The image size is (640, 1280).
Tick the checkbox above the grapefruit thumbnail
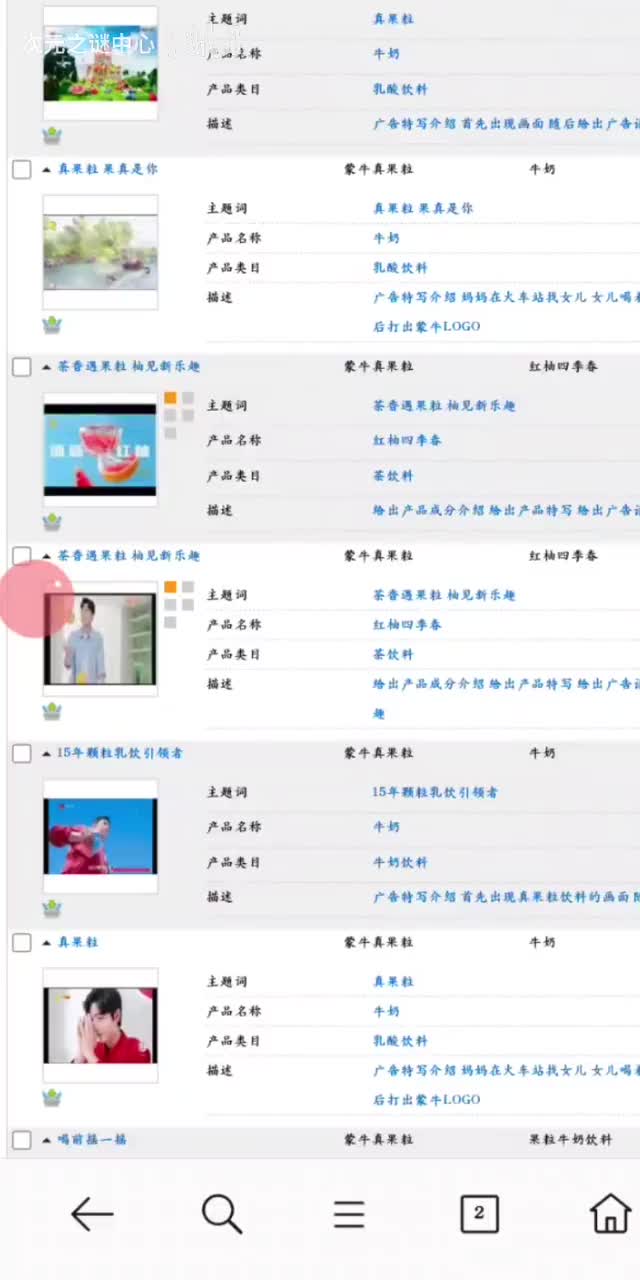pyautogui.click(x=22, y=367)
